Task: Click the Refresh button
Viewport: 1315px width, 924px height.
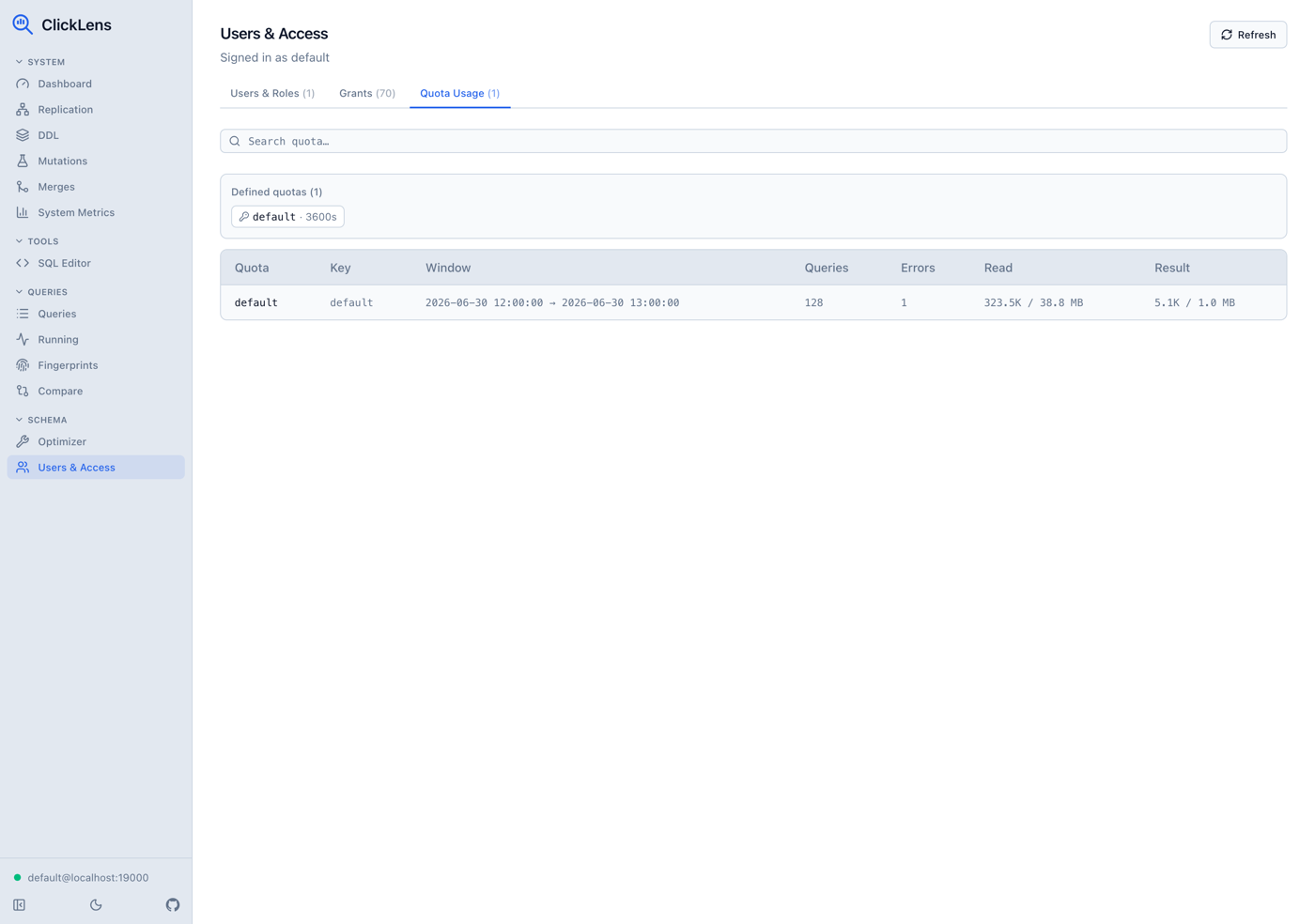Action: (x=1248, y=35)
